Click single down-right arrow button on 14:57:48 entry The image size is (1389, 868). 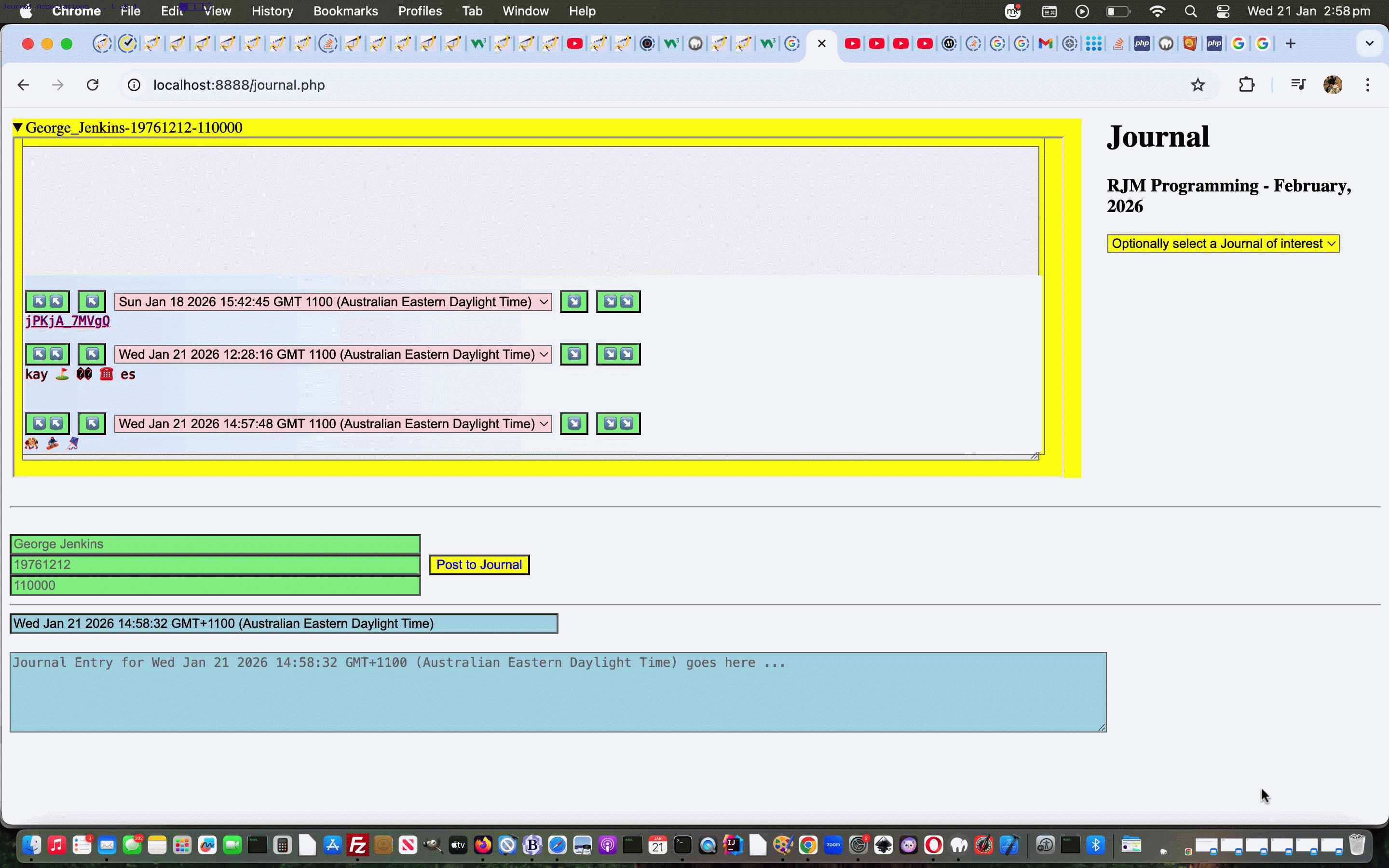[x=573, y=424]
